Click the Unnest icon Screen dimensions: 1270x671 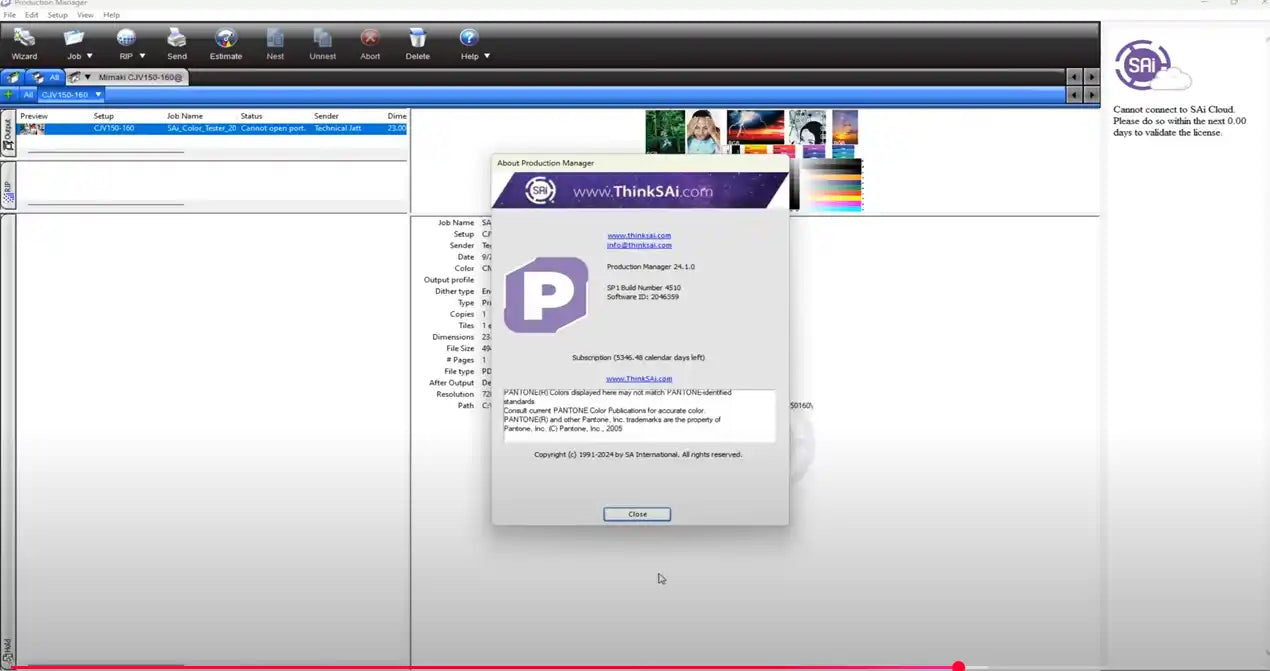(x=322, y=42)
